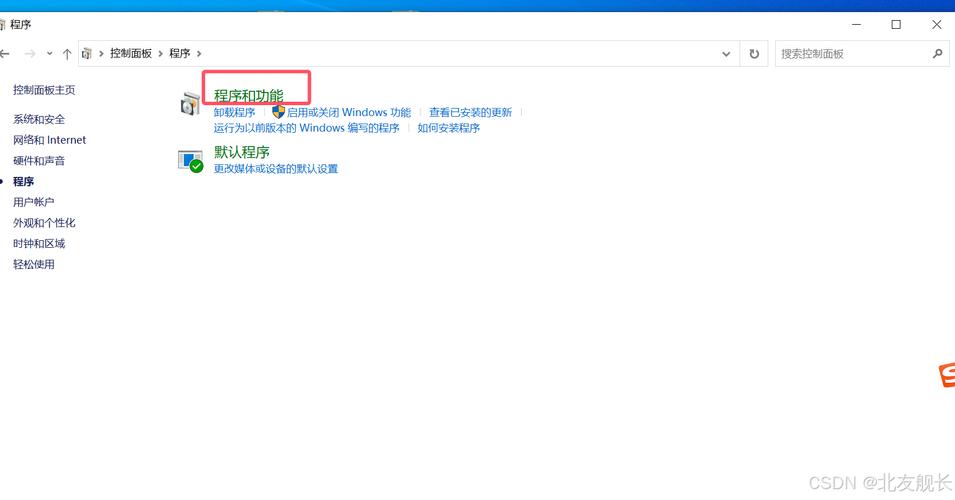Click the Sogou input method icon
955x500 pixels.
[947, 375]
